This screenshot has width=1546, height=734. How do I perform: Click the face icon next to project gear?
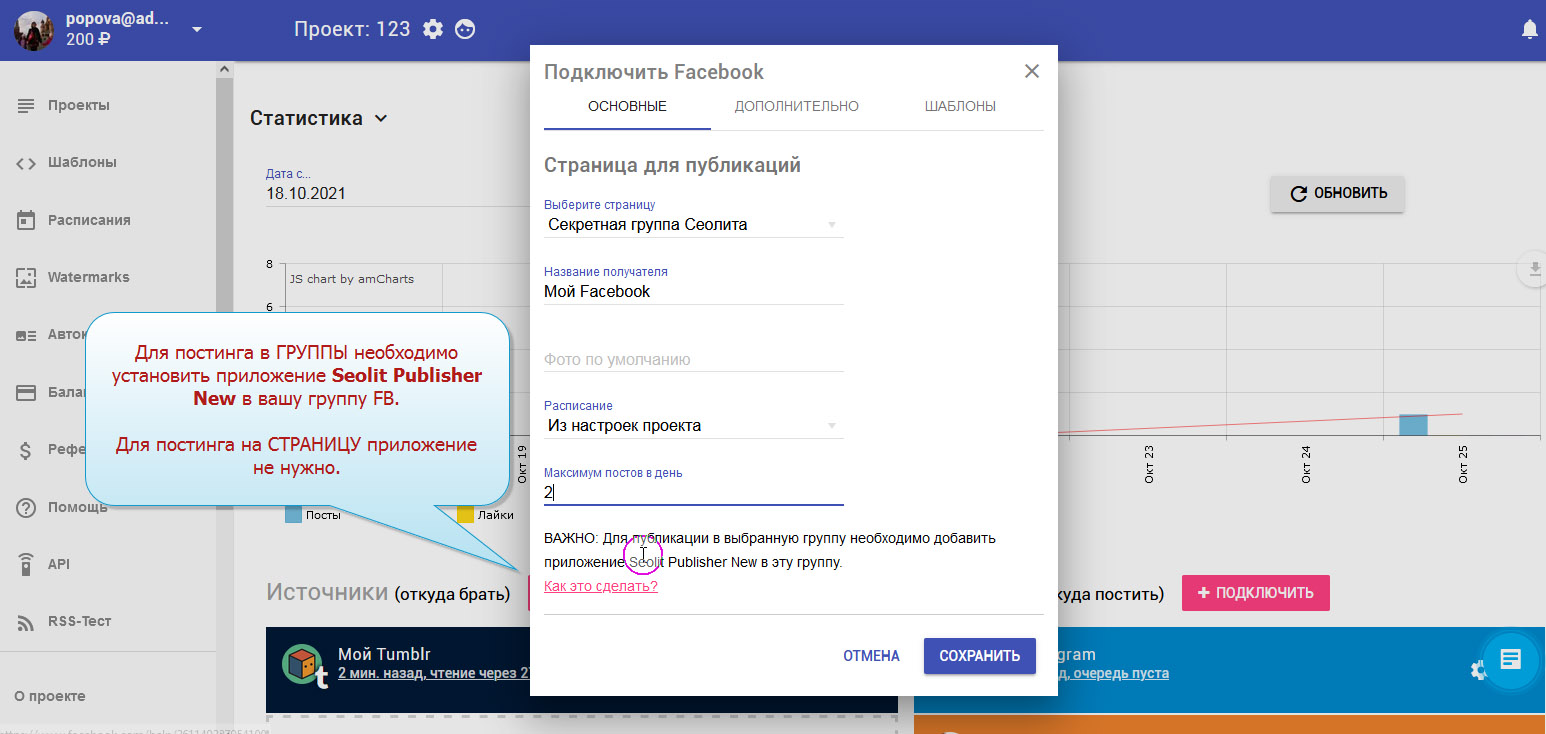coord(465,29)
